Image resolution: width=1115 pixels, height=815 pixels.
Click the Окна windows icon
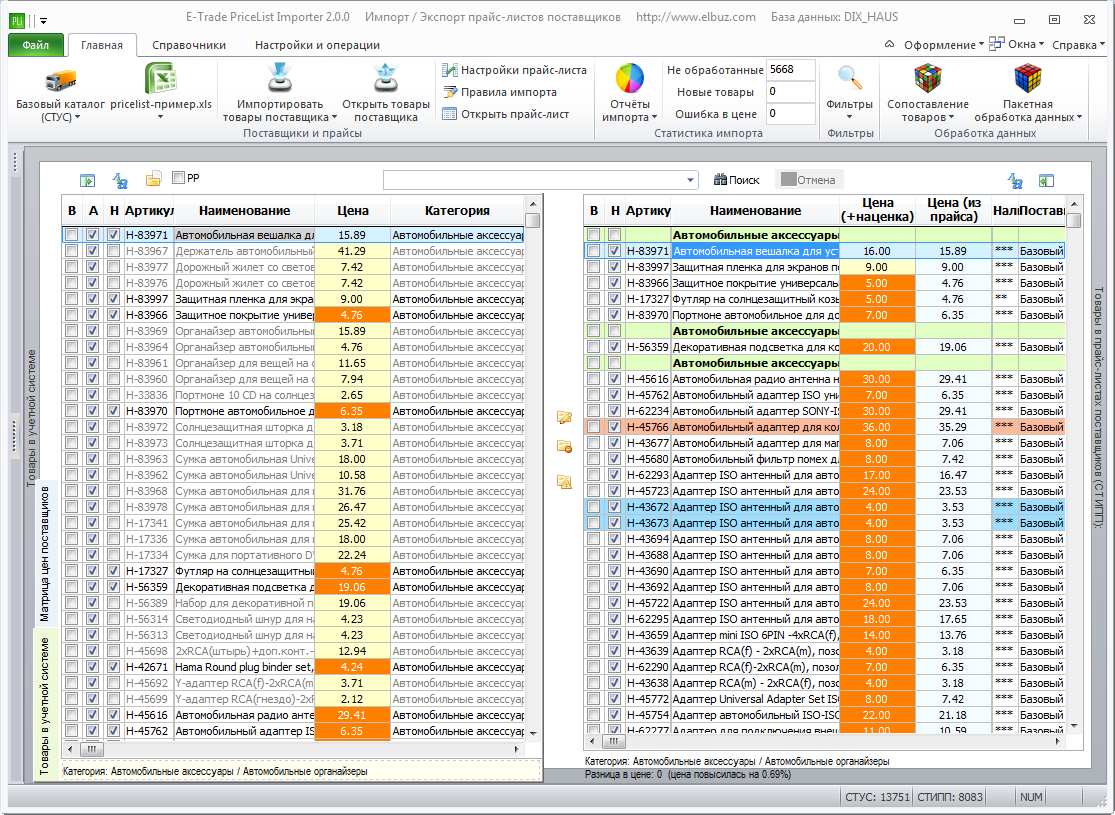(x=997, y=43)
